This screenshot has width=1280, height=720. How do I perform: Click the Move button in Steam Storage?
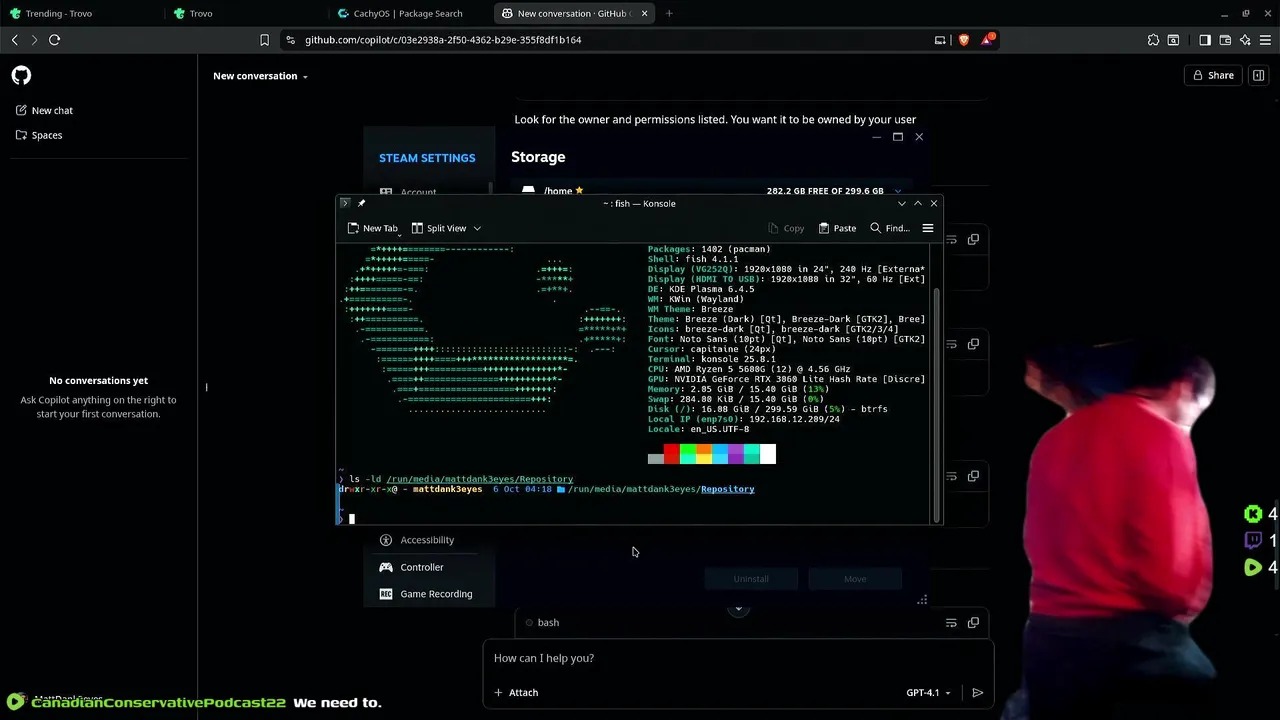coord(855,579)
